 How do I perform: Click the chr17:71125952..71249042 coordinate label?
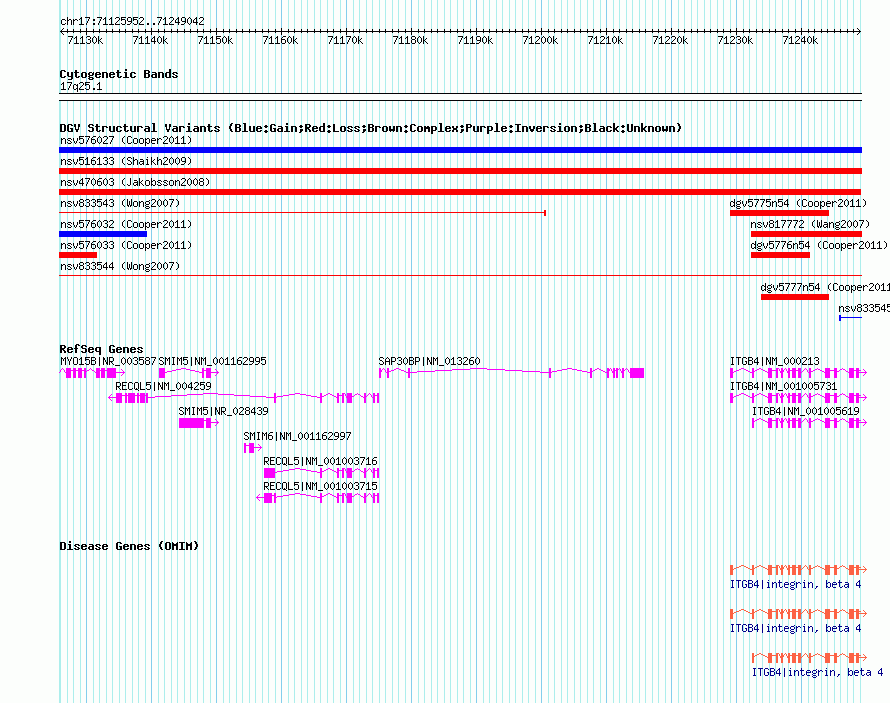tap(132, 21)
